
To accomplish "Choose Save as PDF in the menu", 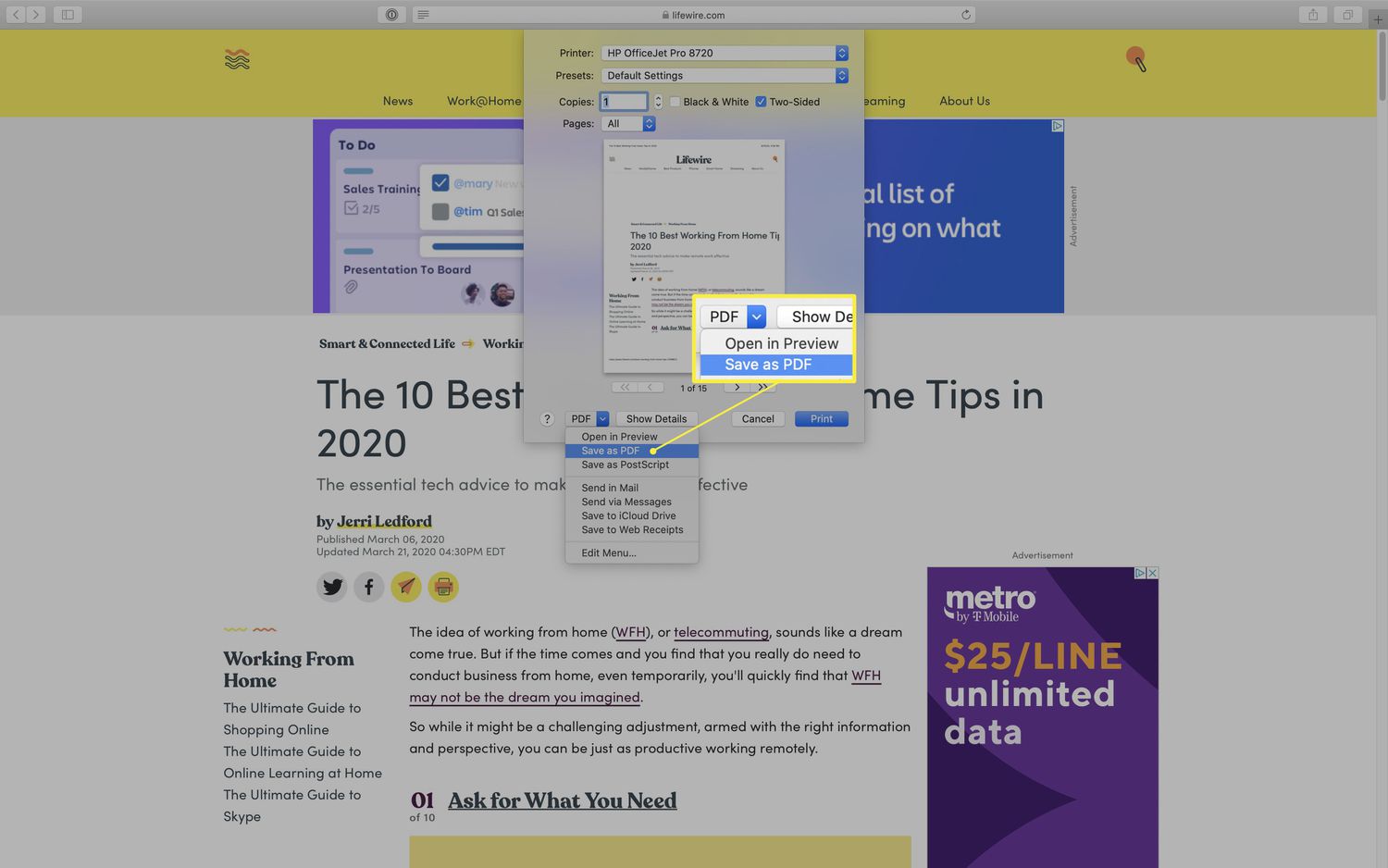I will tap(632, 451).
